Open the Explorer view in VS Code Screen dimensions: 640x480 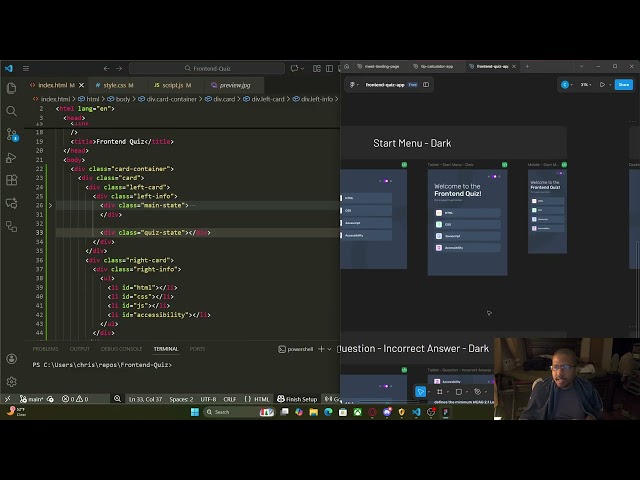pos(11,88)
